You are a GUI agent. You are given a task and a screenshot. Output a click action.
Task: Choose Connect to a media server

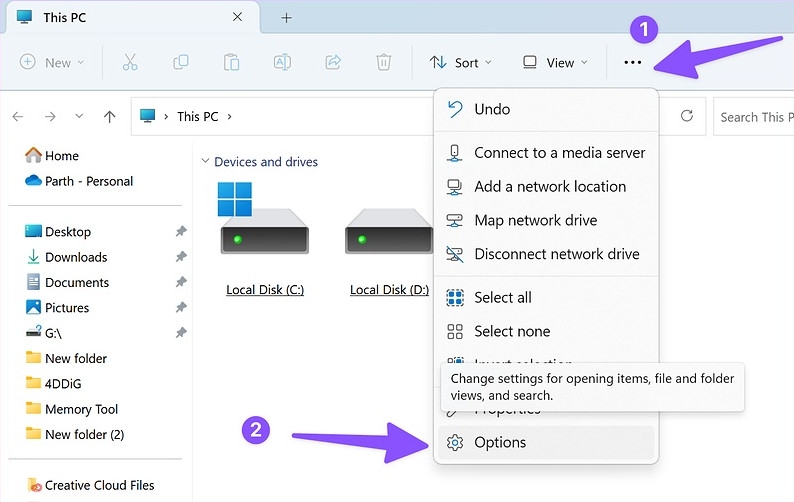[546, 152]
